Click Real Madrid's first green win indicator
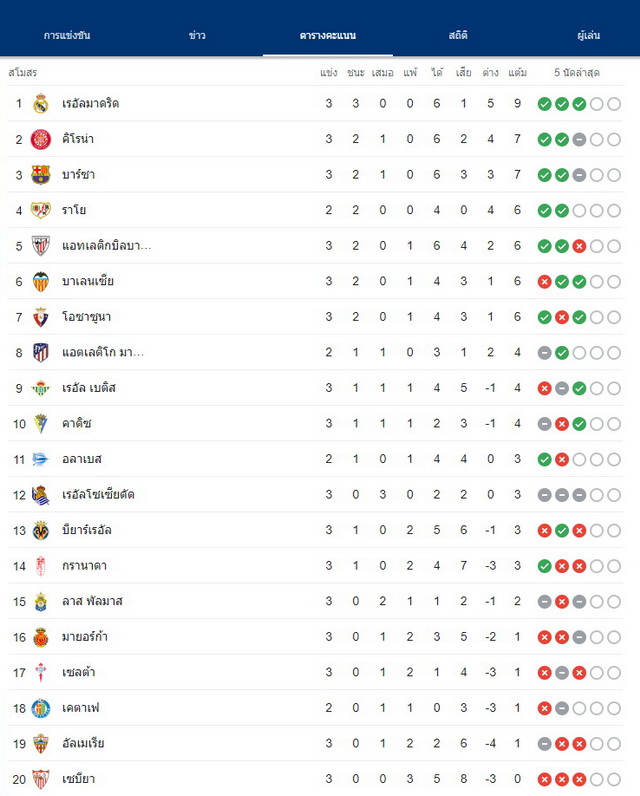The width and height of the screenshot is (640, 796). [x=545, y=104]
